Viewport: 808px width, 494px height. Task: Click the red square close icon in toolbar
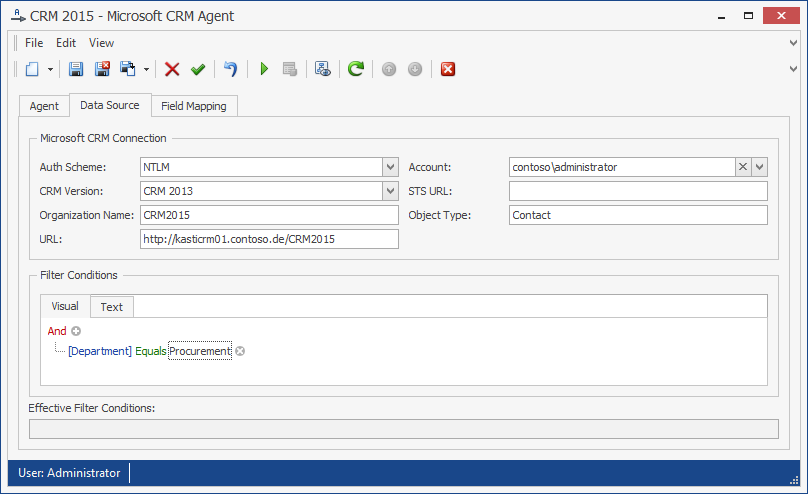tap(448, 69)
